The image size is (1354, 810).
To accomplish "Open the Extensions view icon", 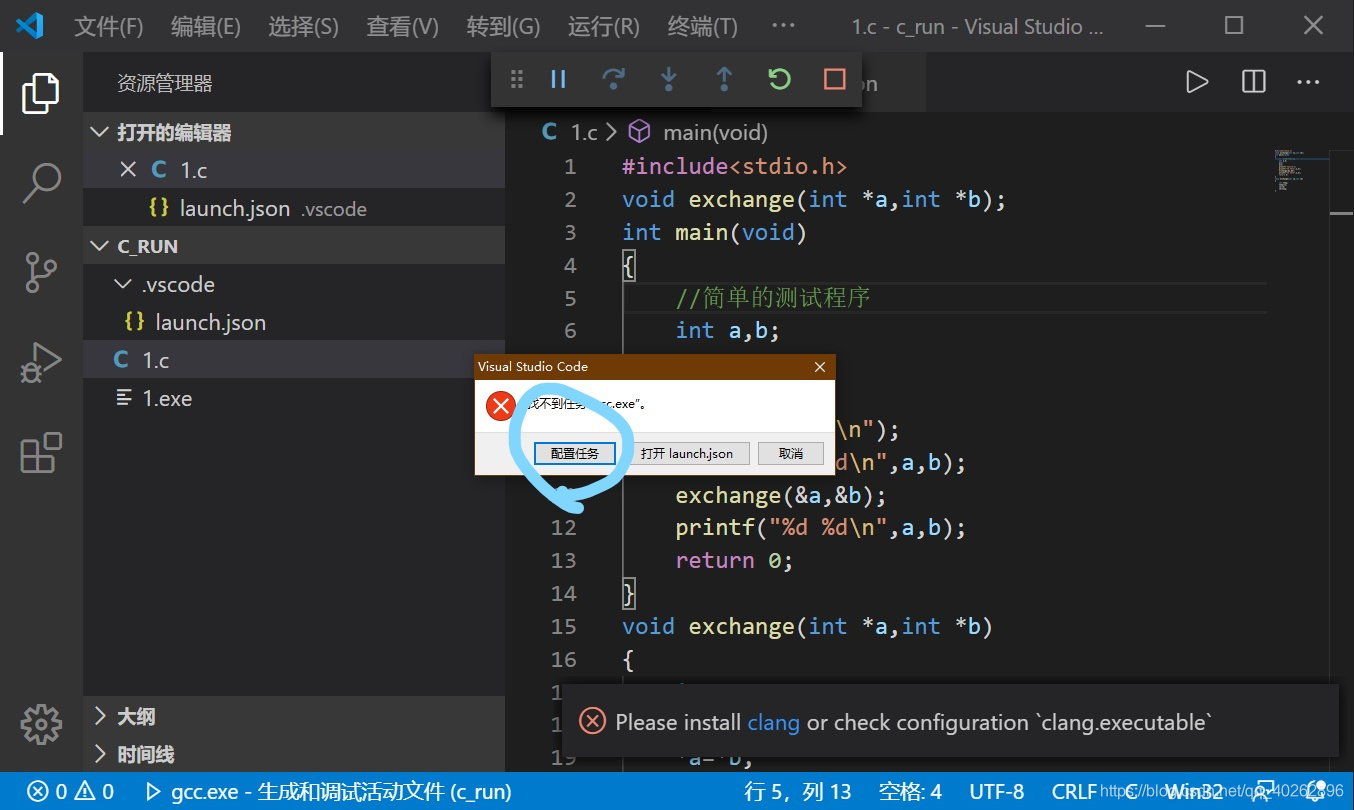I will (x=41, y=452).
